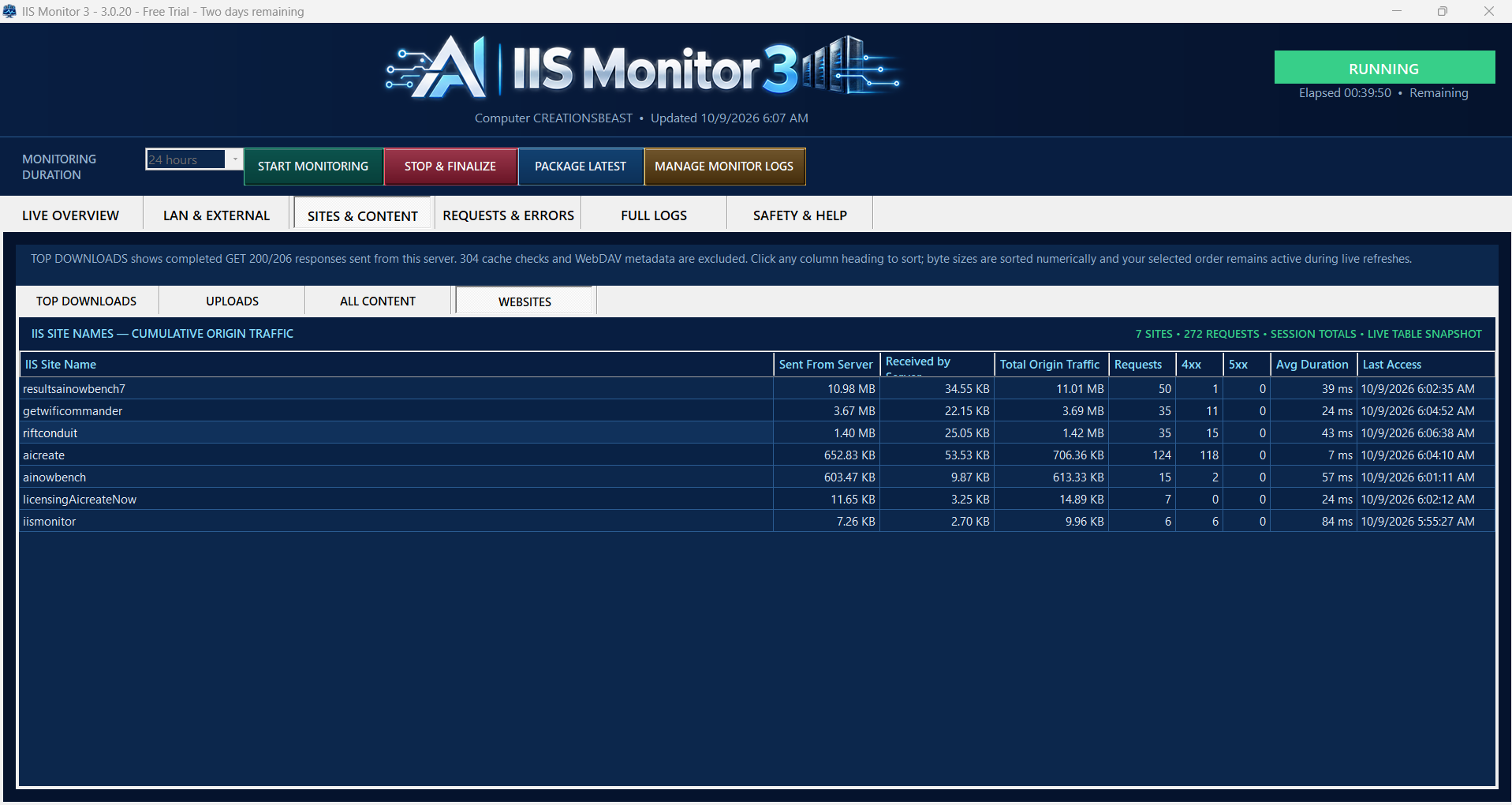Sort by Avg Duration column header
The width and height of the screenshot is (1512, 805).
pos(1313,365)
